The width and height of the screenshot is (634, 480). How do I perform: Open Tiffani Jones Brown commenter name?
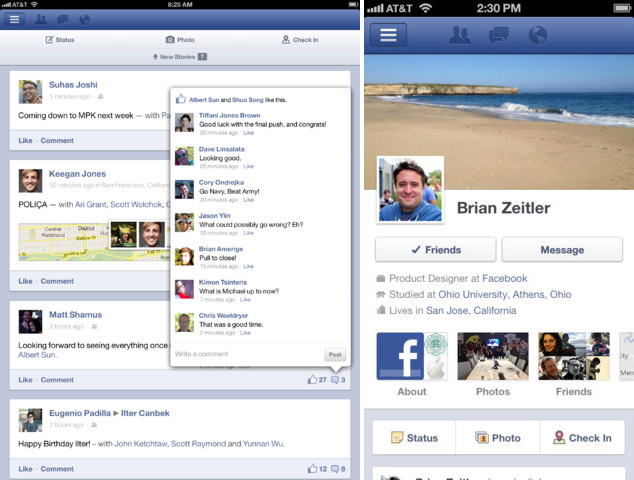point(229,115)
